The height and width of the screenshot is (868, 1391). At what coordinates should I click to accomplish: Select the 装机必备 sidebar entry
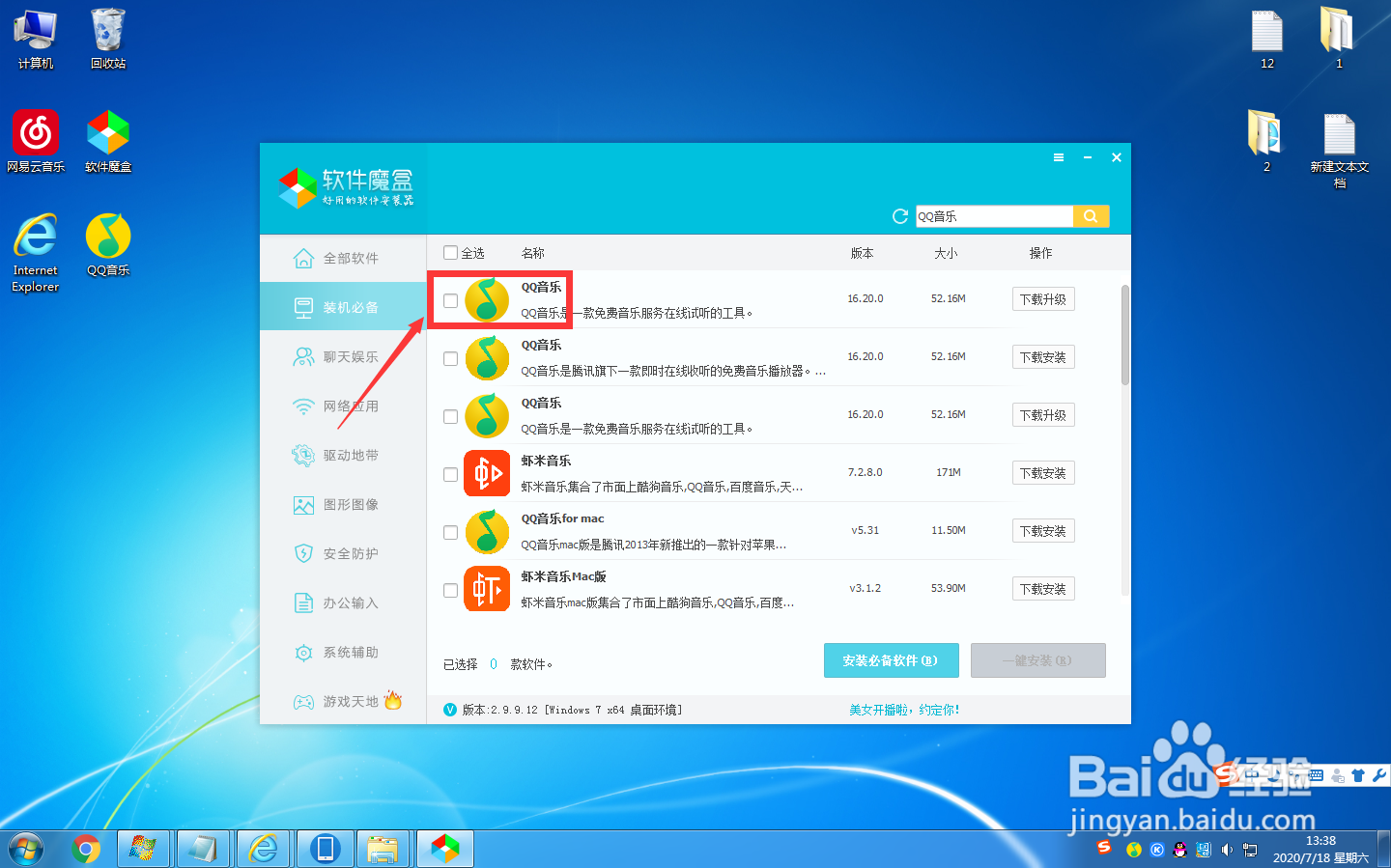coord(343,307)
